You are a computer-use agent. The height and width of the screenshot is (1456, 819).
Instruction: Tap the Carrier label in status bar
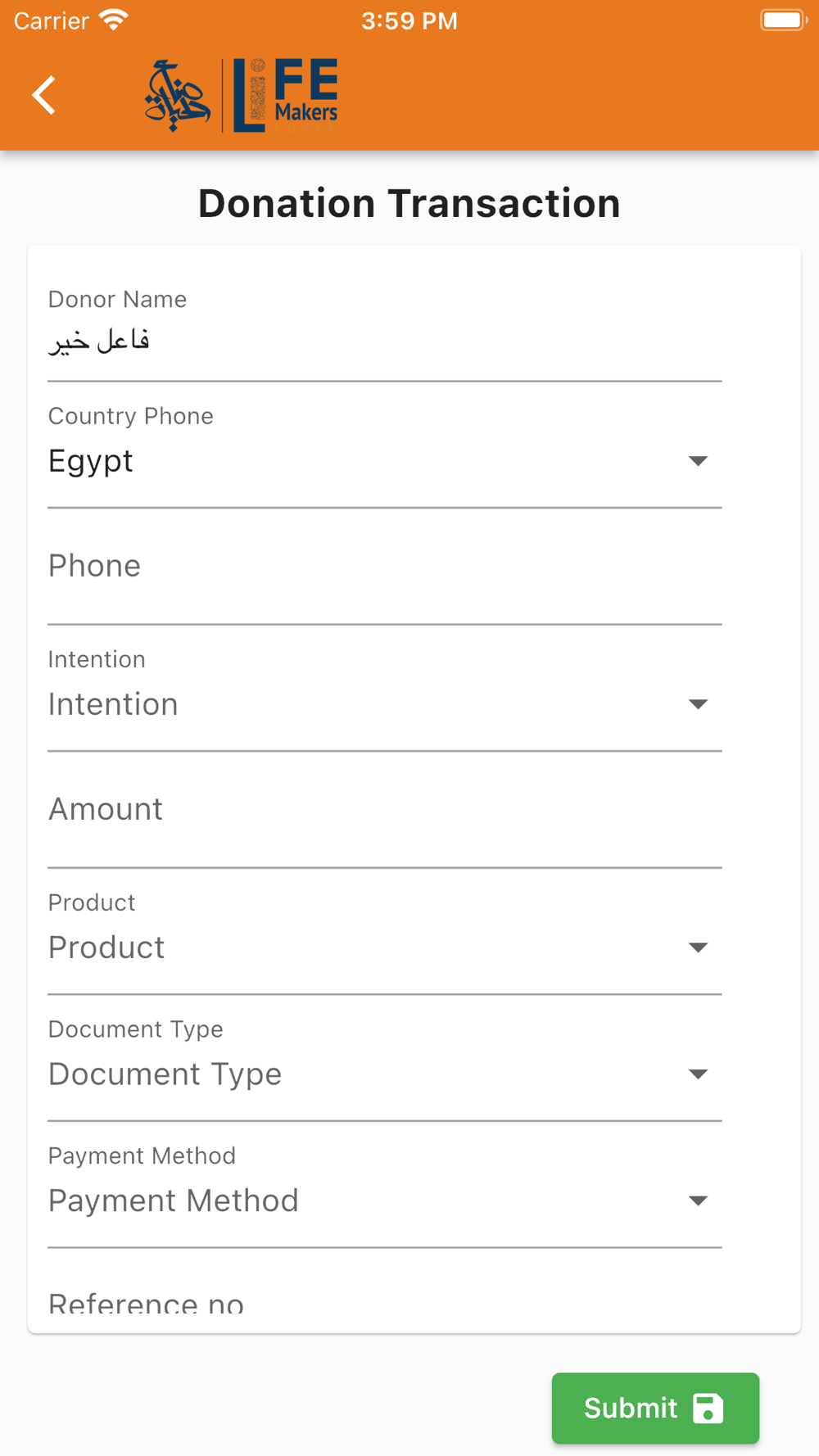tap(52, 20)
